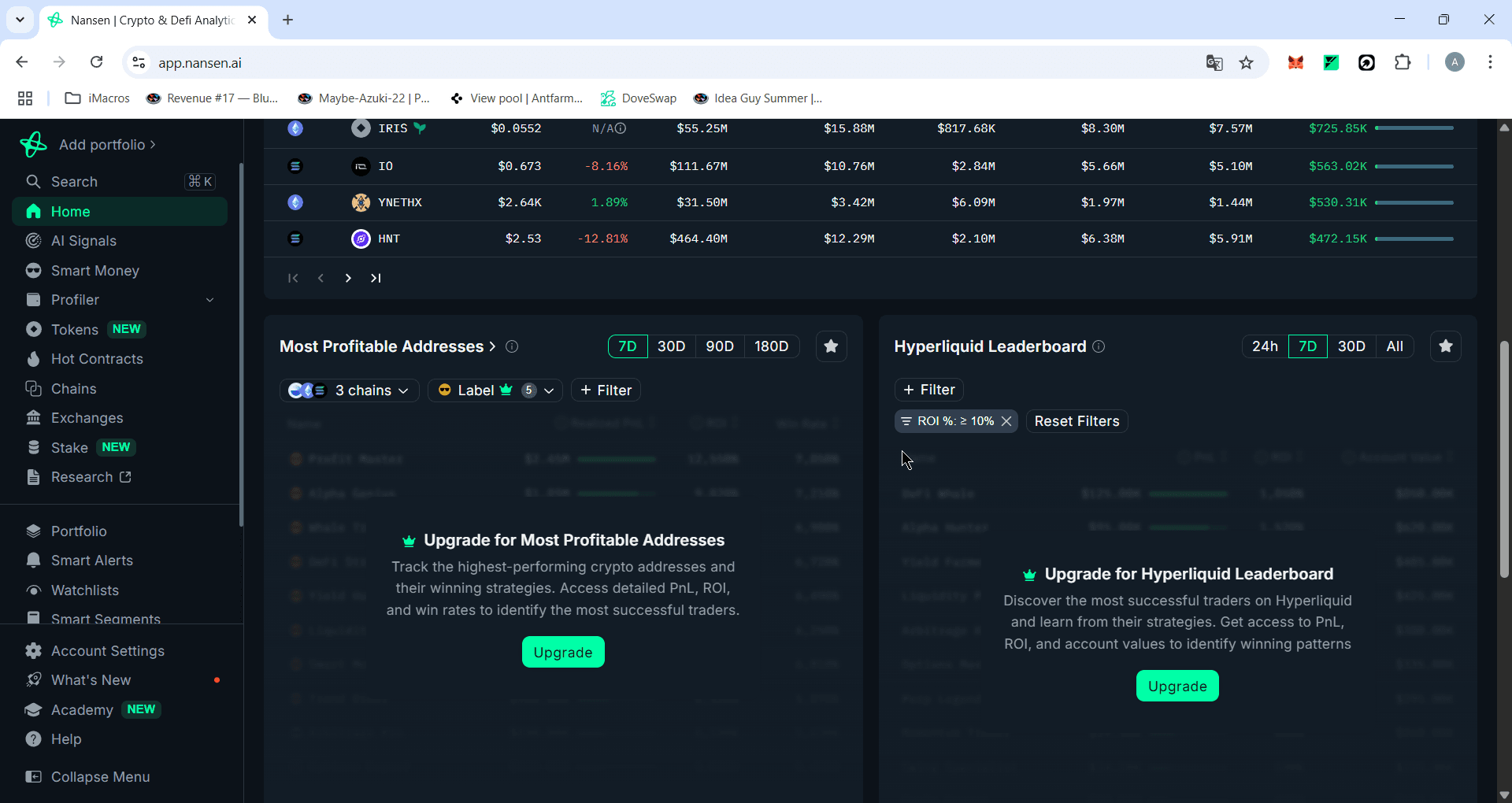The image size is (1512, 803).
Task: Open the Chains page
Action: pyautogui.click(x=120, y=389)
